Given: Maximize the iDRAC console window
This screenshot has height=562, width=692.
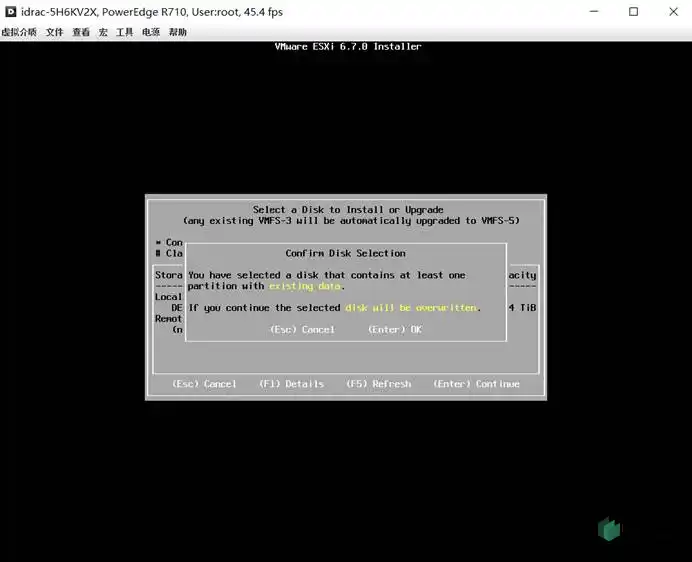Looking at the screenshot, I should click(633, 11).
